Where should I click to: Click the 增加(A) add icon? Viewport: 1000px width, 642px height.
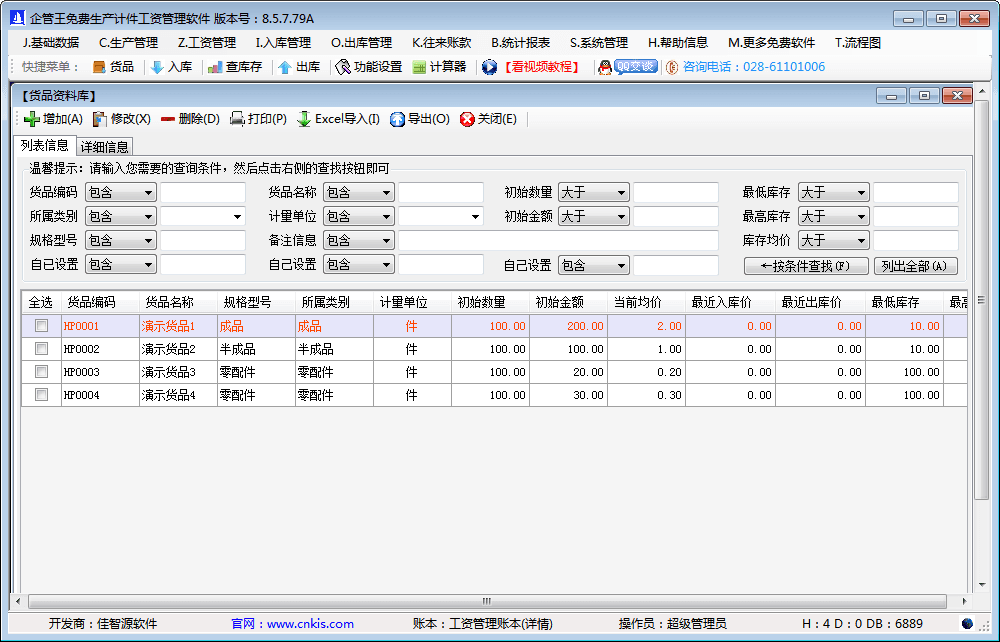click(x=32, y=119)
